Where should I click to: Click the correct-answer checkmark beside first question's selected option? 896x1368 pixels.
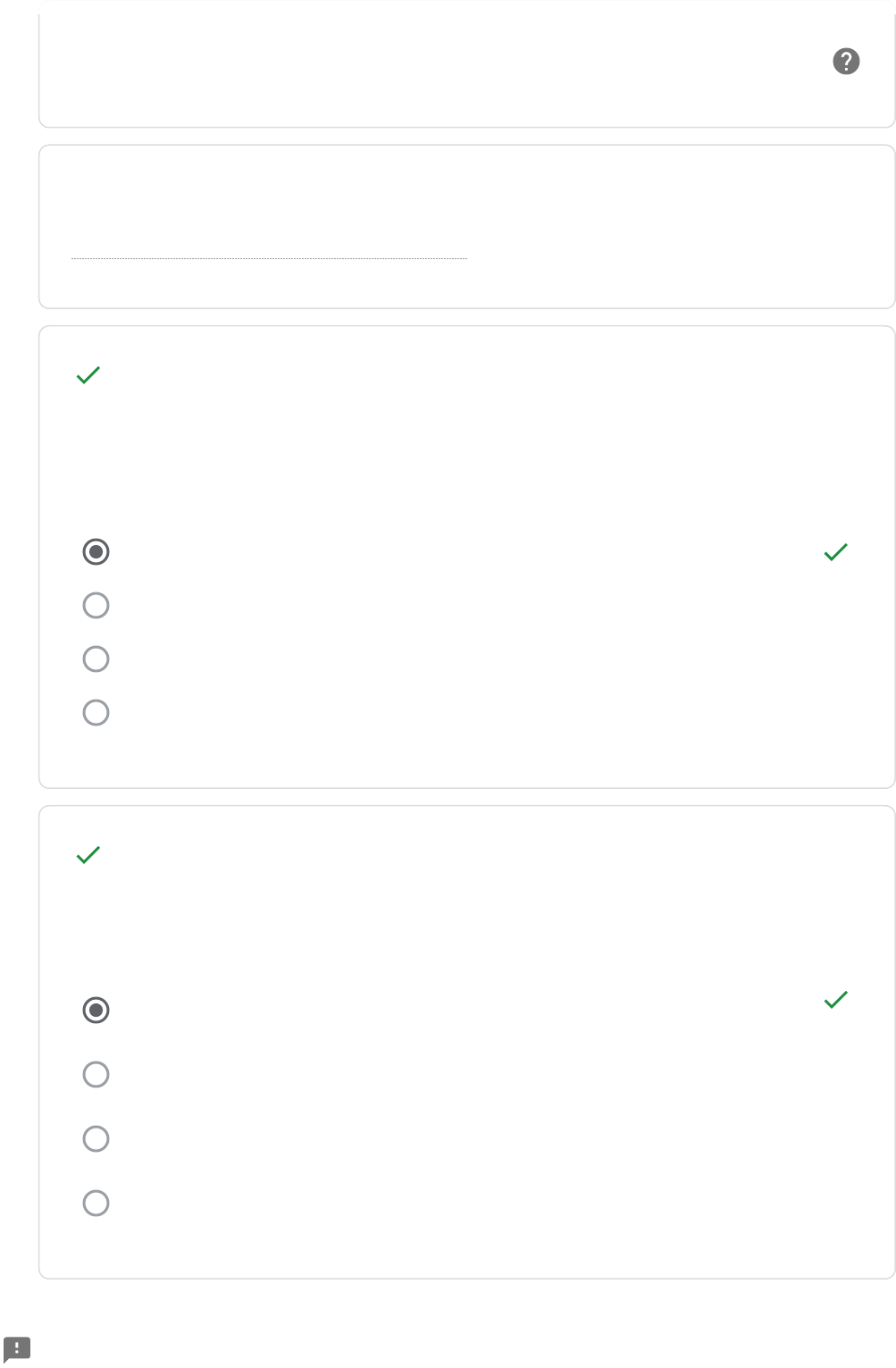(x=835, y=552)
